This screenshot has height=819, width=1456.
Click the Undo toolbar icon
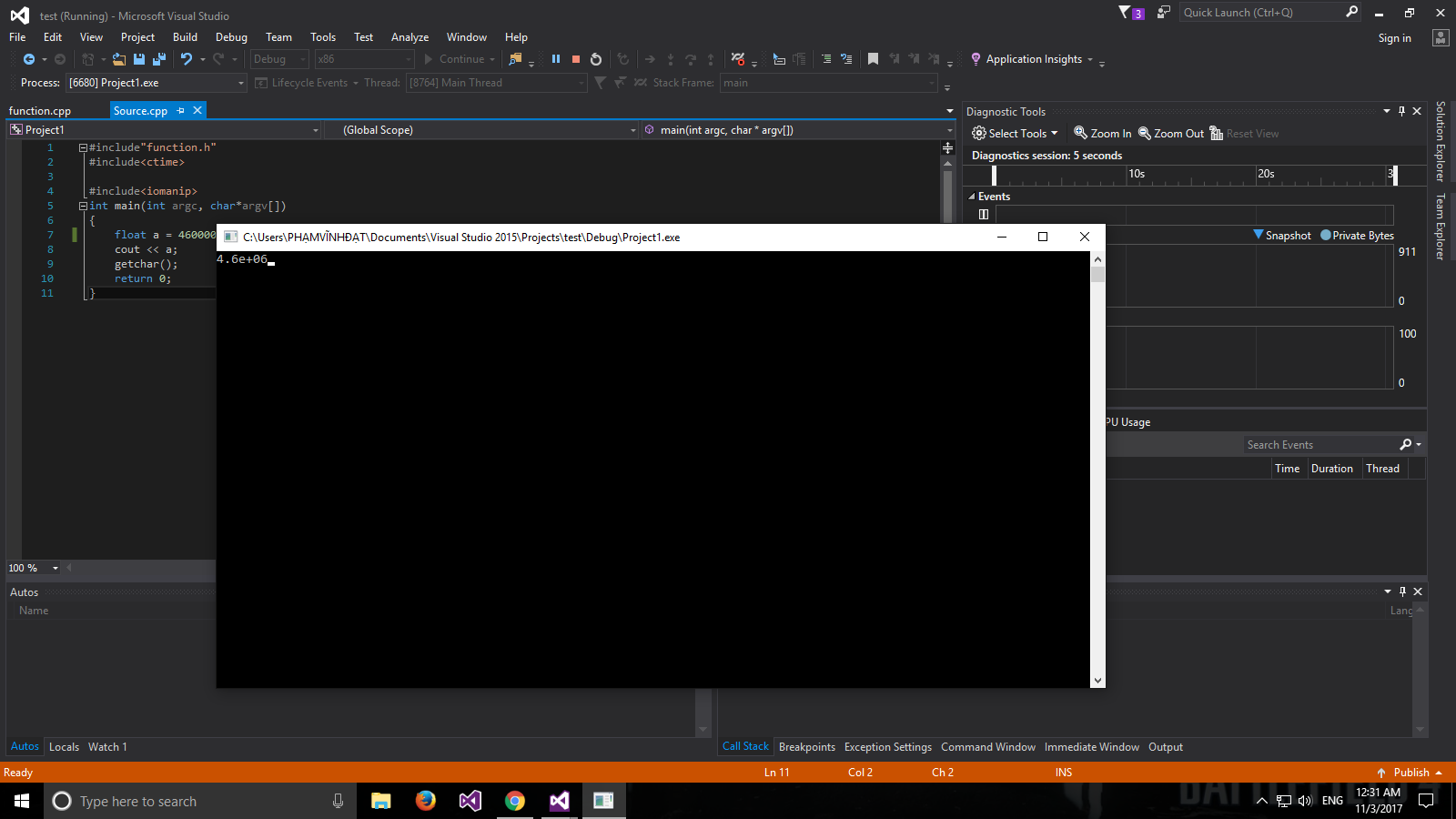point(187,59)
